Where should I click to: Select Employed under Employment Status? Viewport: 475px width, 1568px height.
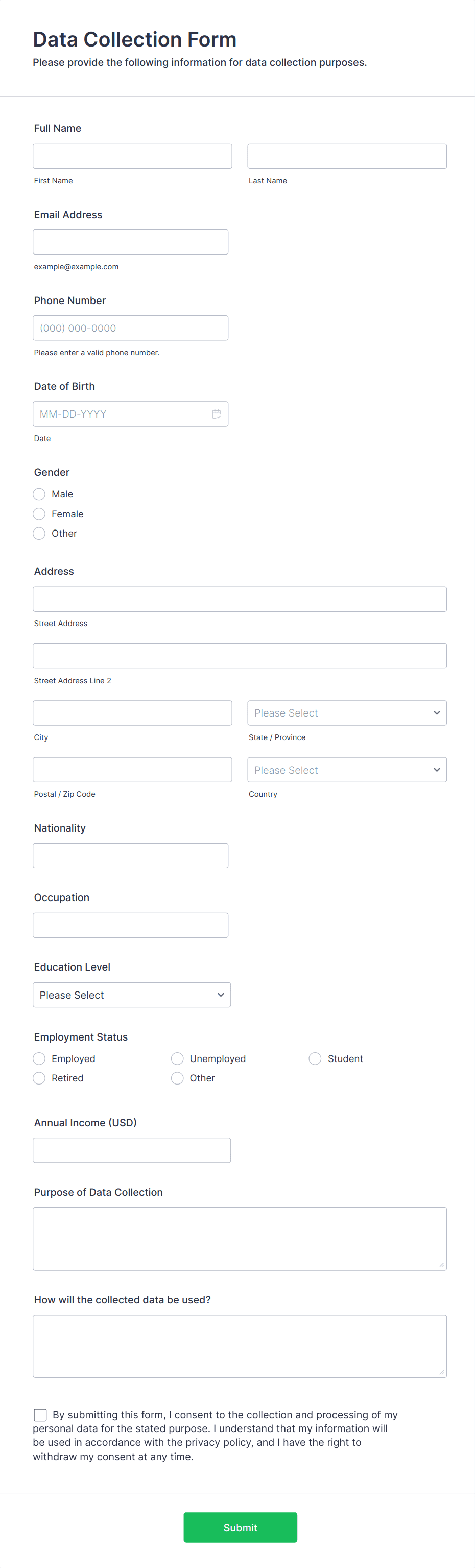(39, 1058)
